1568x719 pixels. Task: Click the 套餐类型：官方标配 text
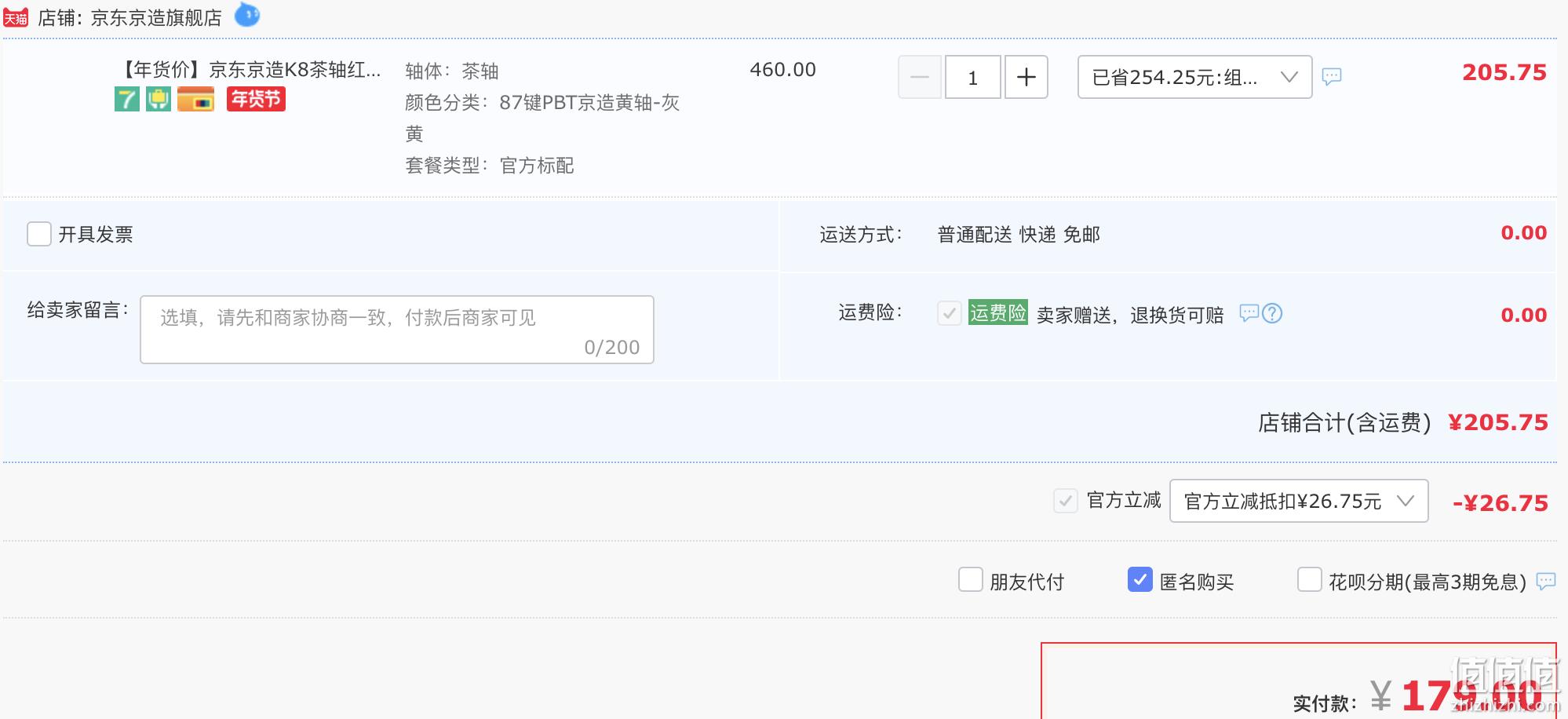pos(490,166)
